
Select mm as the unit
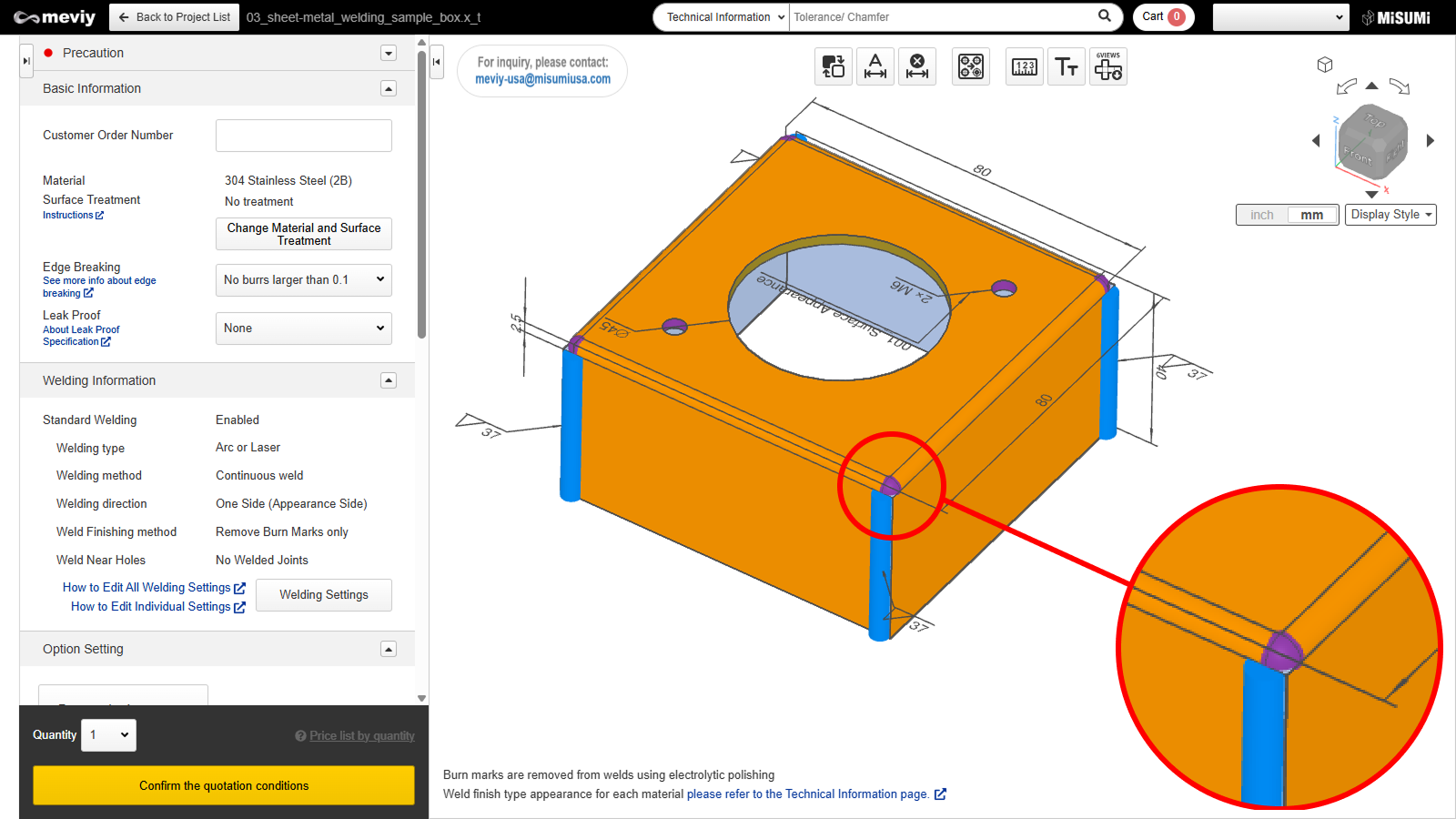pyautogui.click(x=1311, y=215)
